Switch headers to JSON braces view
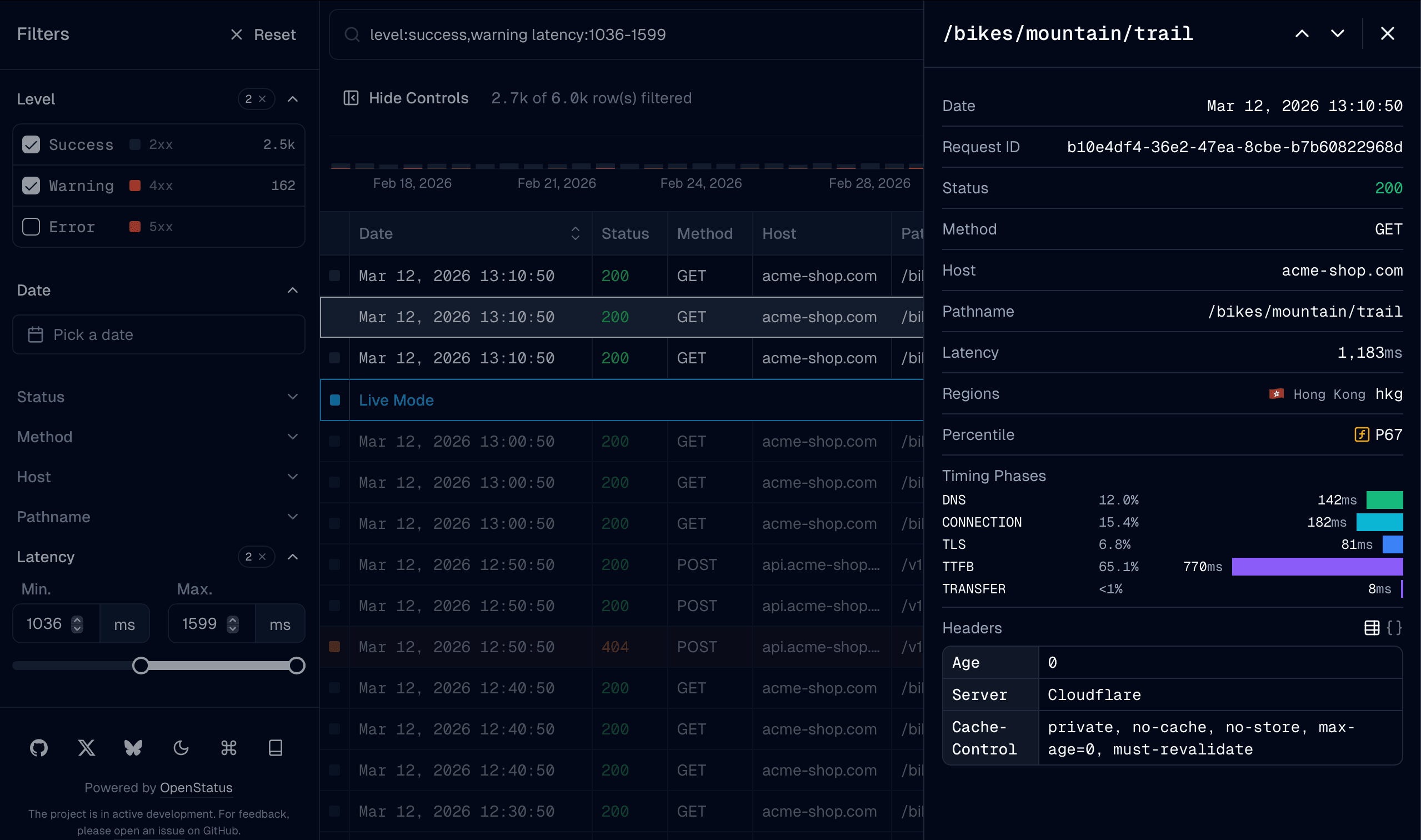 click(1394, 628)
